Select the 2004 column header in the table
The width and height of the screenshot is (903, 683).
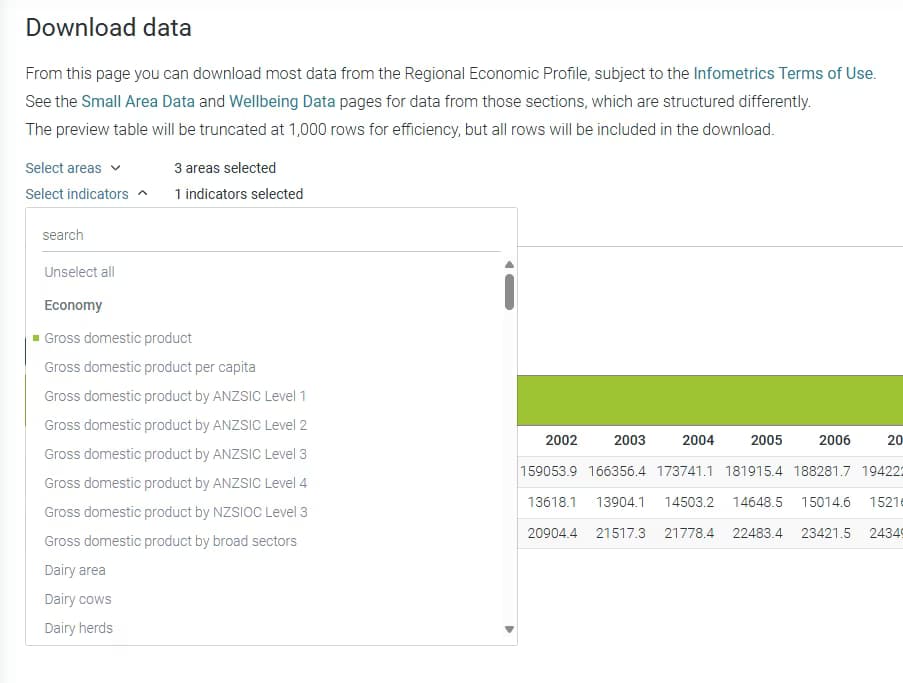coord(698,440)
